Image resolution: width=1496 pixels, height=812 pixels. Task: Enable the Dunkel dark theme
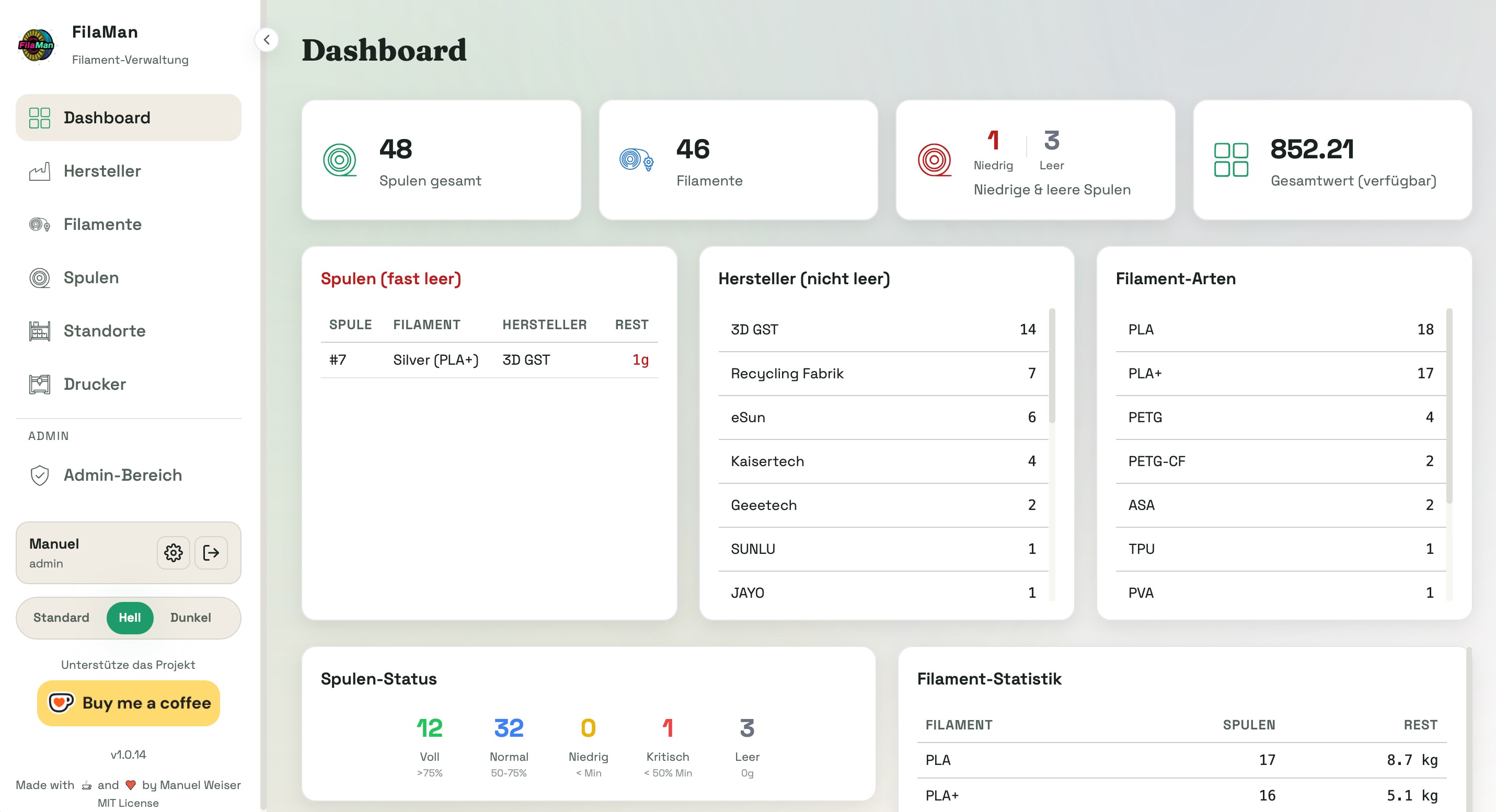[x=190, y=618]
